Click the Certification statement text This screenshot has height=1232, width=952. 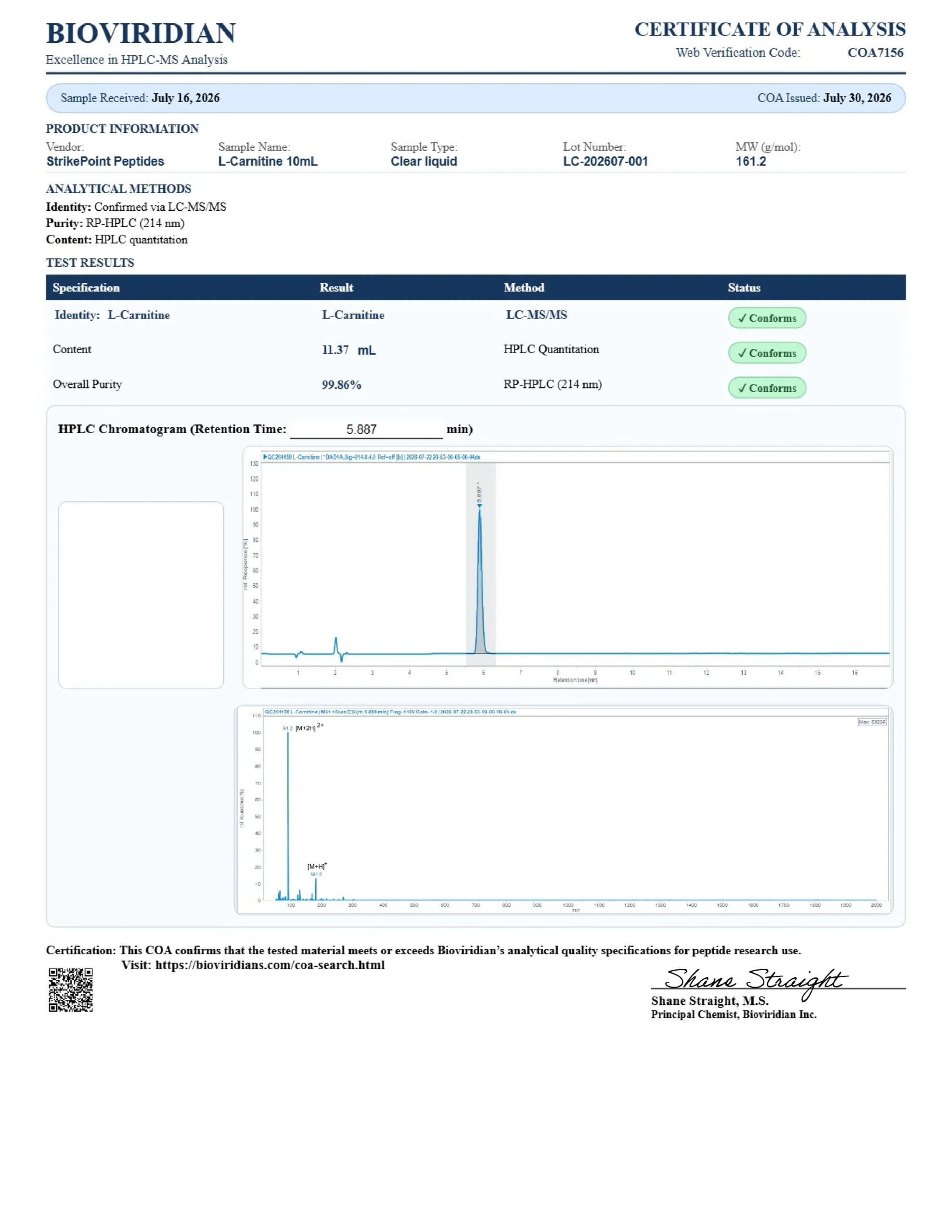point(423,950)
